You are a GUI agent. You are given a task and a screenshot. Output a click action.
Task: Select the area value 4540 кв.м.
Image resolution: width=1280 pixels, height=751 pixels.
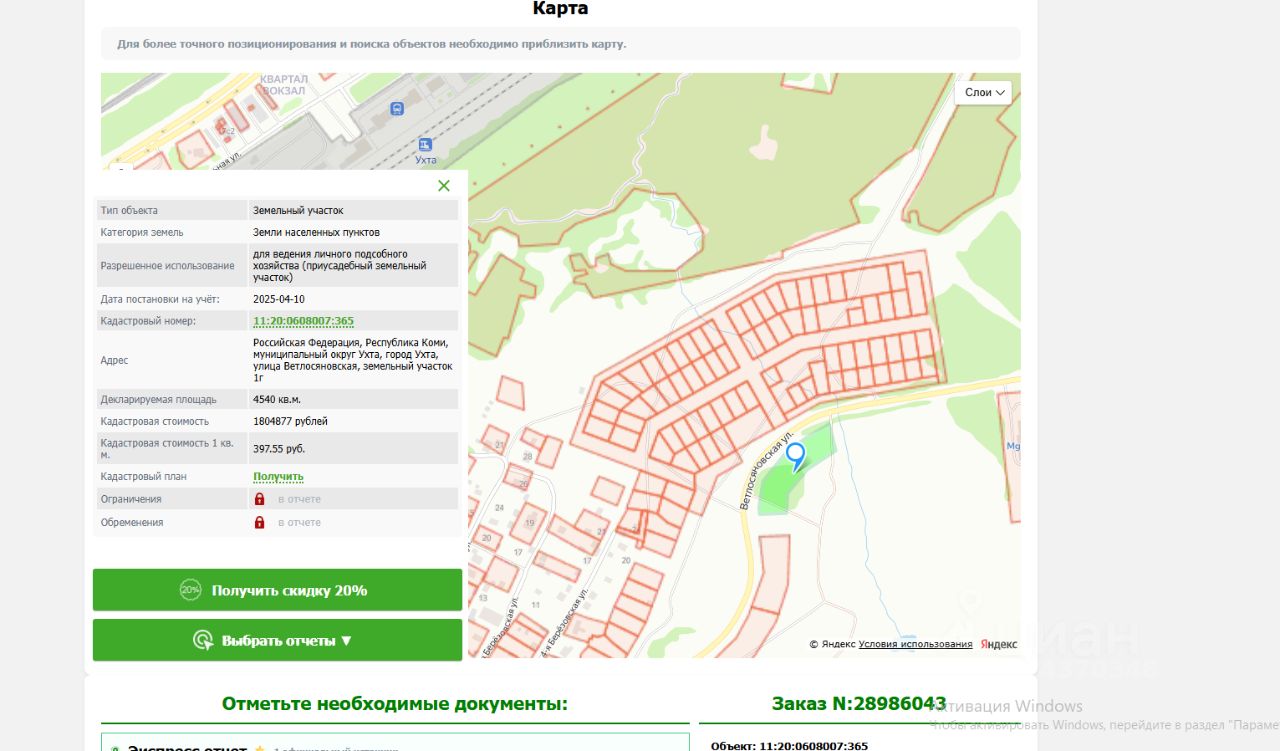point(277,399)
